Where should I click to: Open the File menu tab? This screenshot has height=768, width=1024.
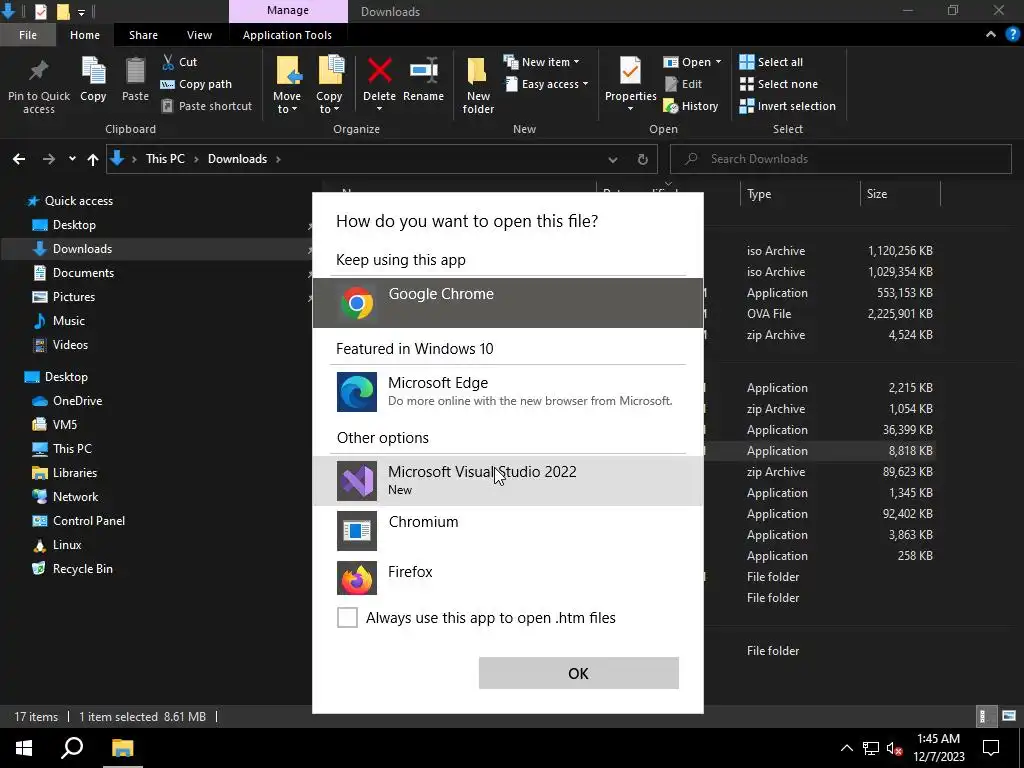coord(28,35)
